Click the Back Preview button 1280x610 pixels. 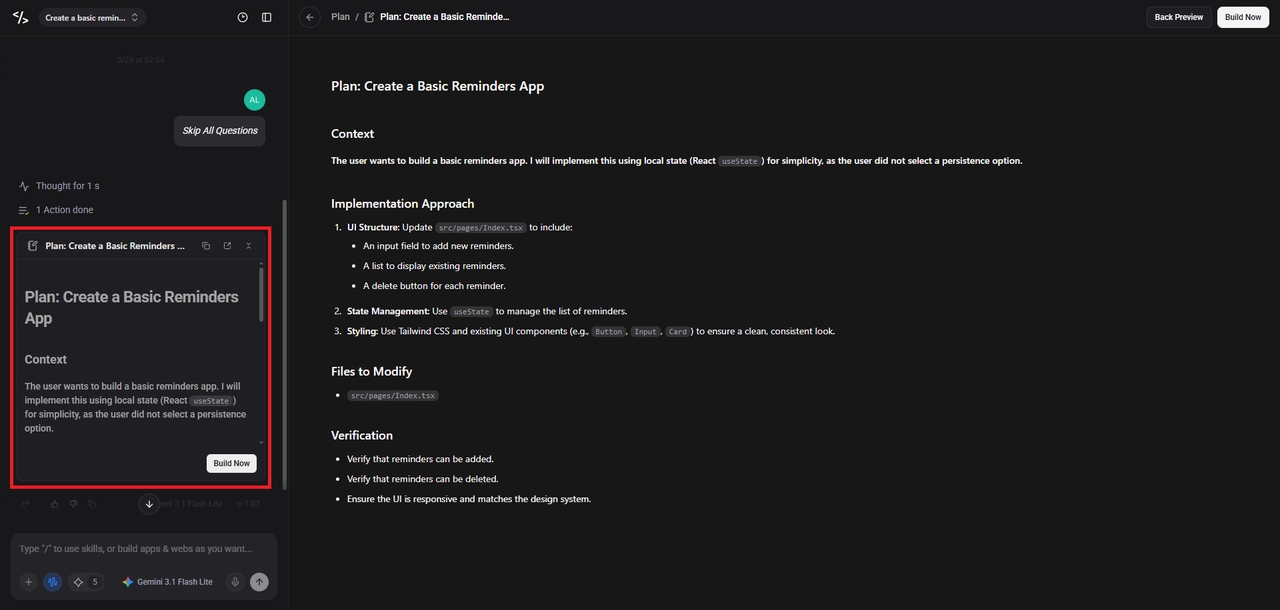(1179, 17)
